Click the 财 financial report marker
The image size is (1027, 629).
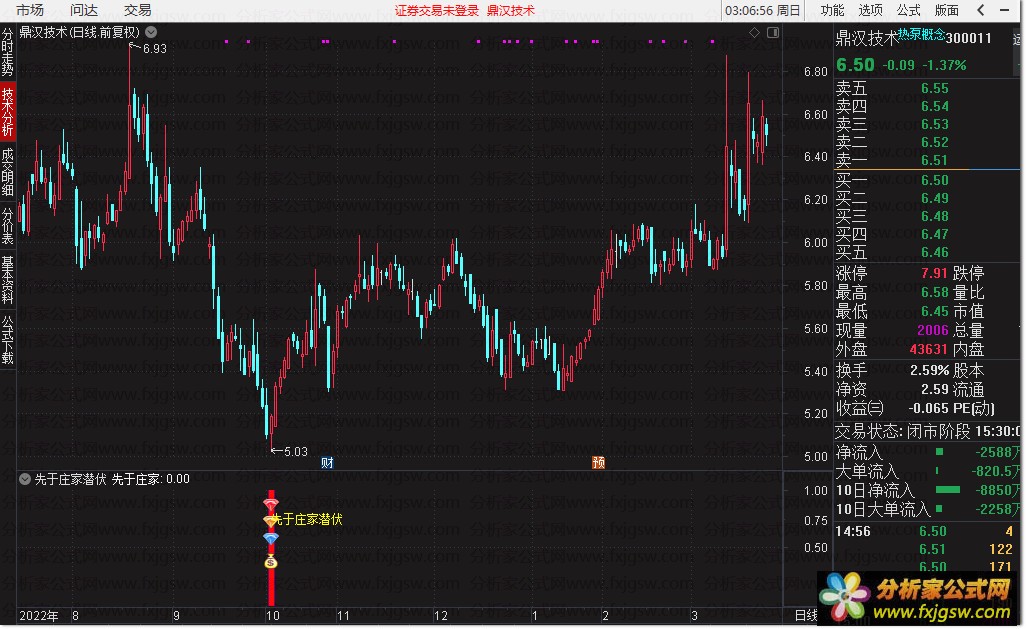click(327, 463)
